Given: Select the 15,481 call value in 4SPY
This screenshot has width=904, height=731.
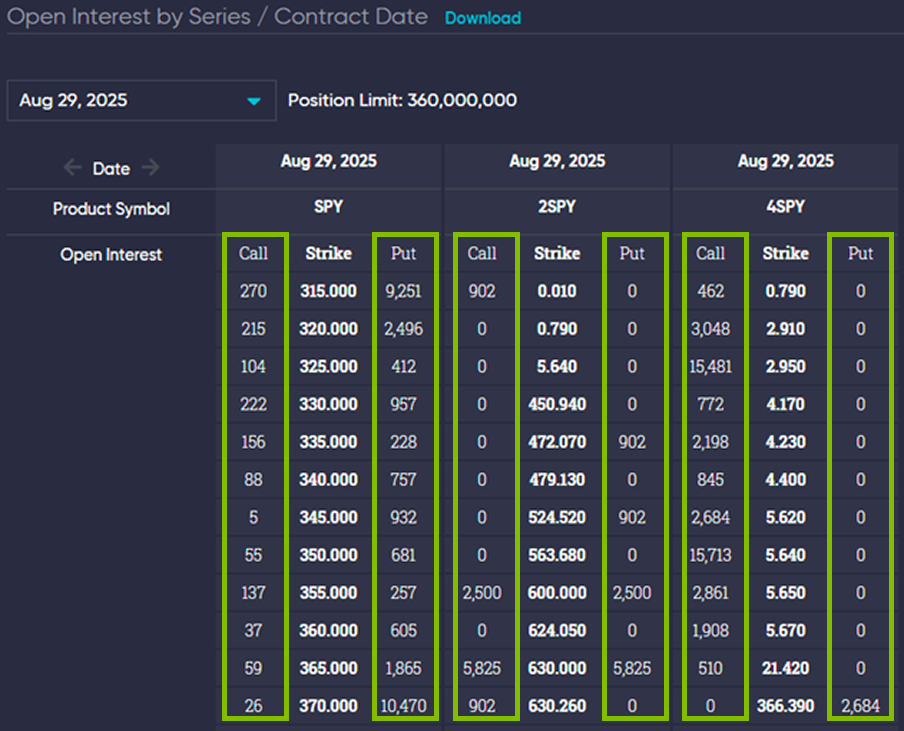Looking at the screenshot, I should click(x=710, y=366).
